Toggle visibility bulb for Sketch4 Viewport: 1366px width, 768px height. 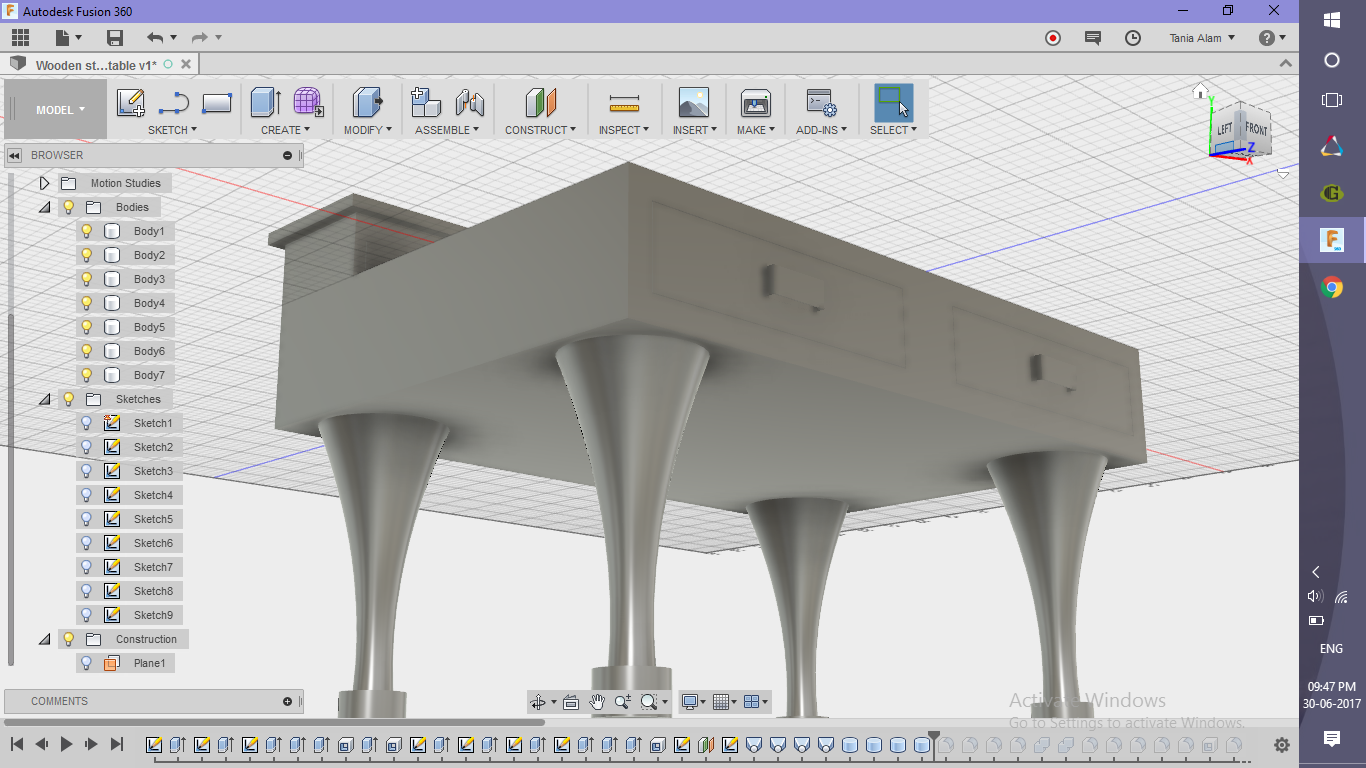pyautogui.click(x=87, y=495)
